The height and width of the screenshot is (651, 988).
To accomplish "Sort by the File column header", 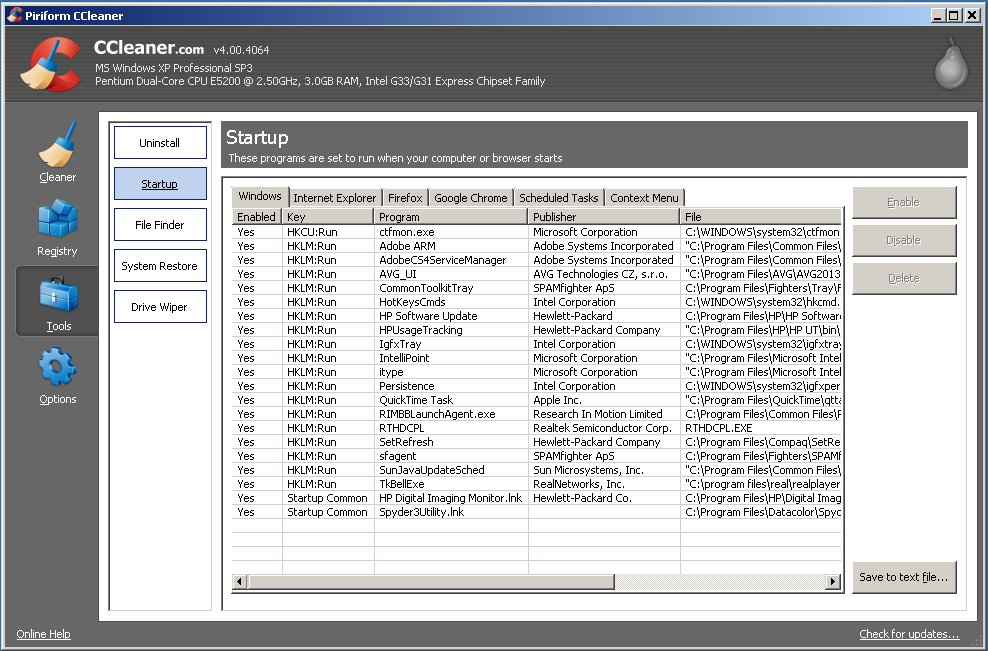I will [x=761, y=216].
